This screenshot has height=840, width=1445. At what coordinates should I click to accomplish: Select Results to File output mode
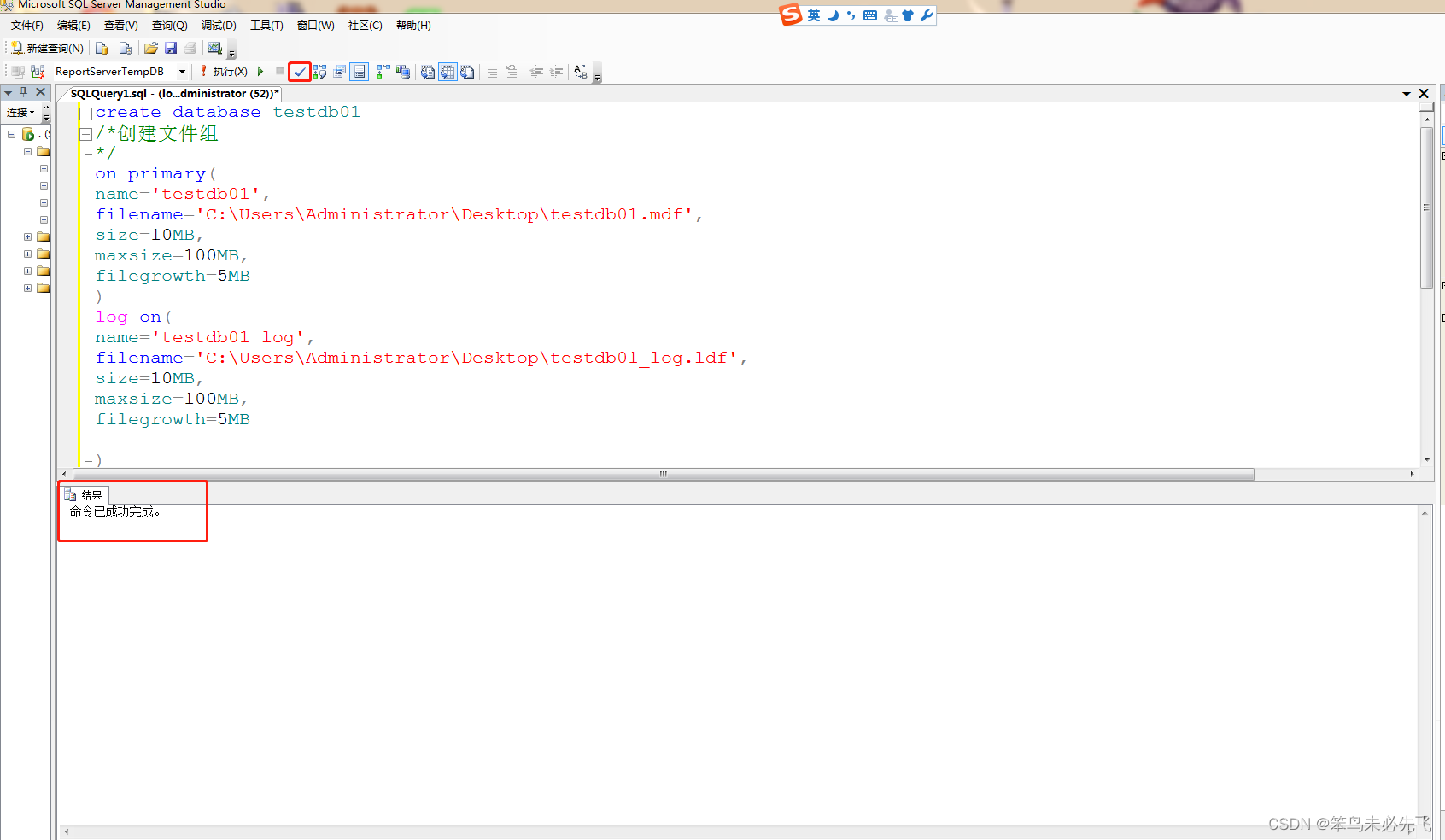click(x=467, y=72)
